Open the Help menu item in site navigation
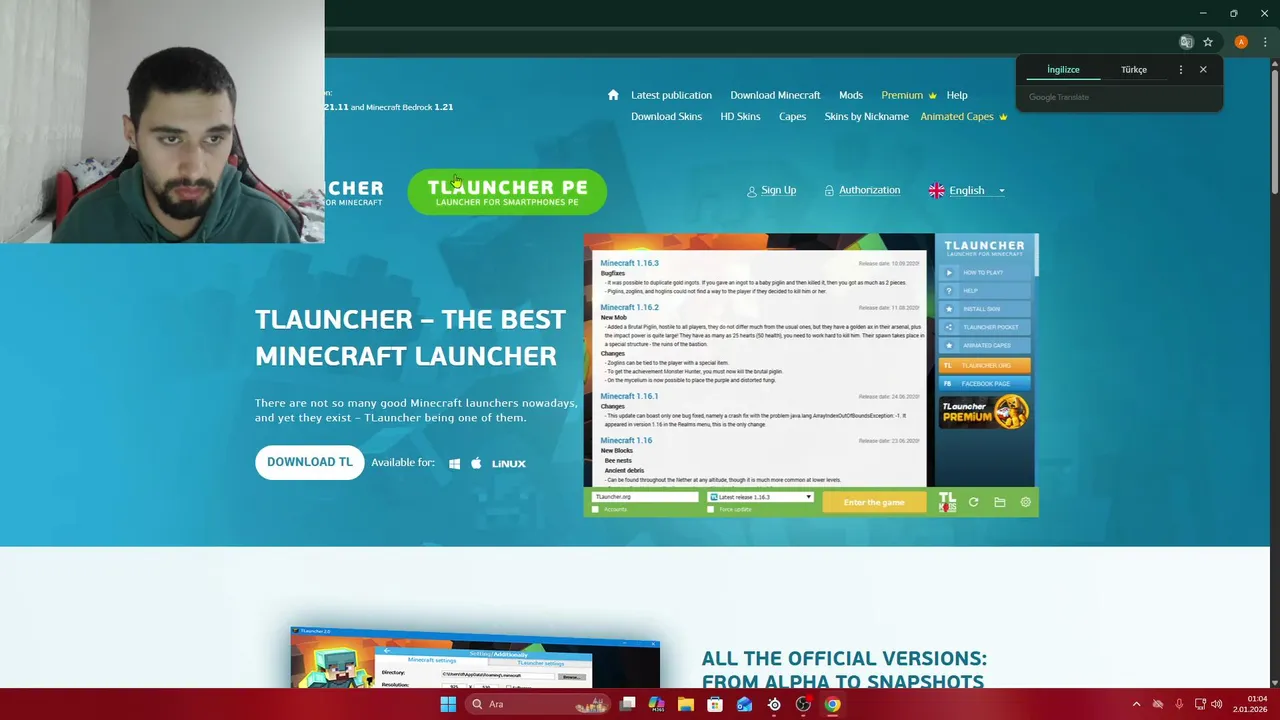Viewport: 1280px width, 720px height. (957, 95)
